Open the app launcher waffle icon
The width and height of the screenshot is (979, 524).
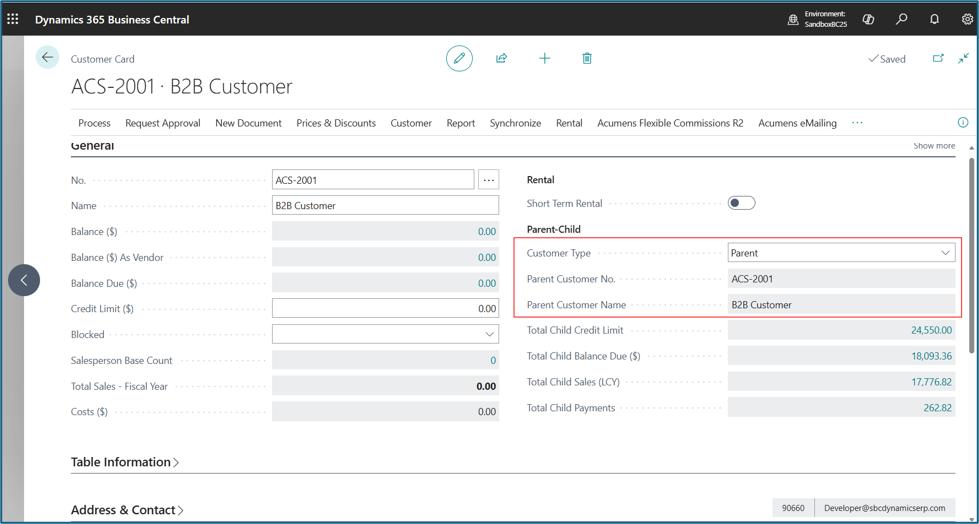point(12,19)
